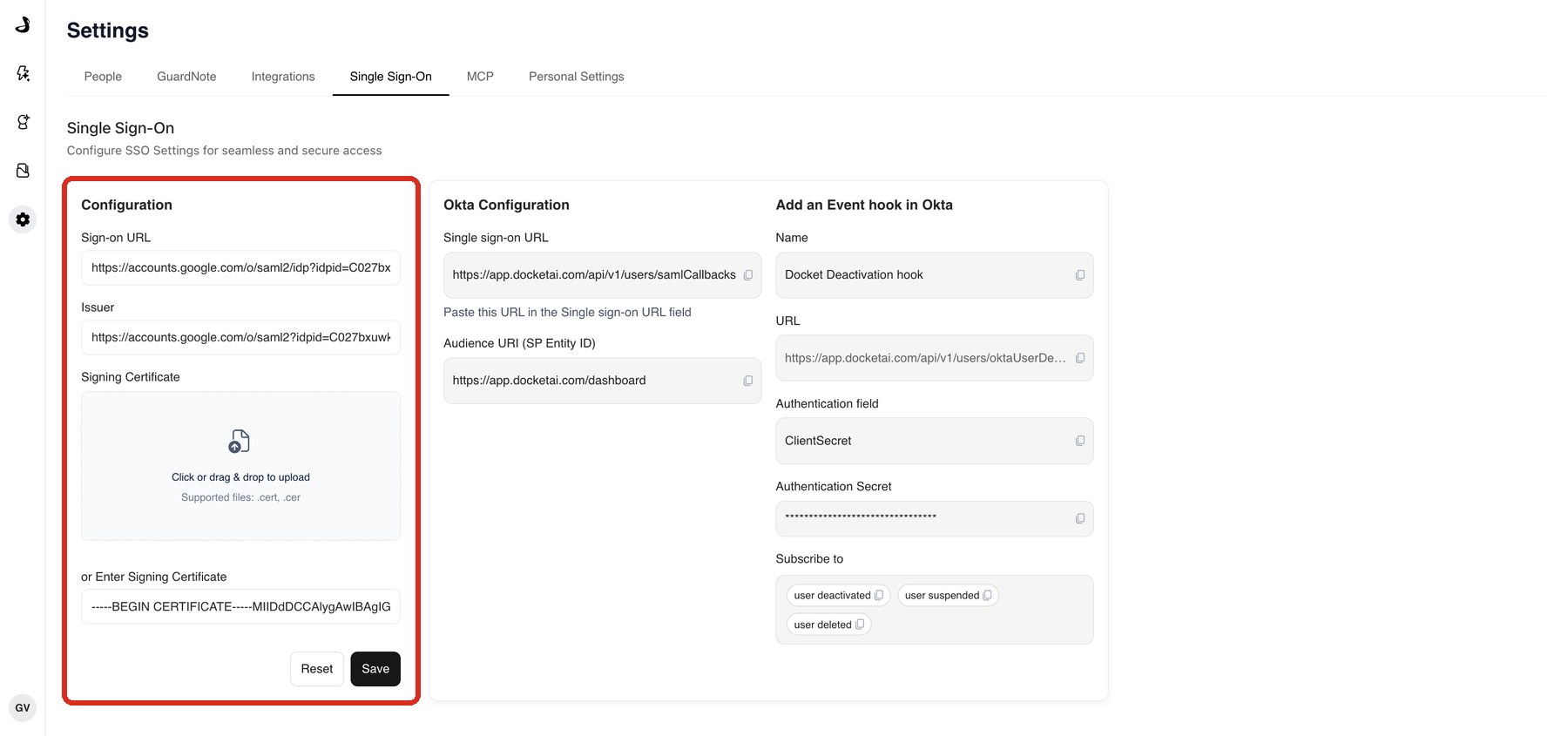Select the Settings gear icon in sidebar

tap(23, 219)
